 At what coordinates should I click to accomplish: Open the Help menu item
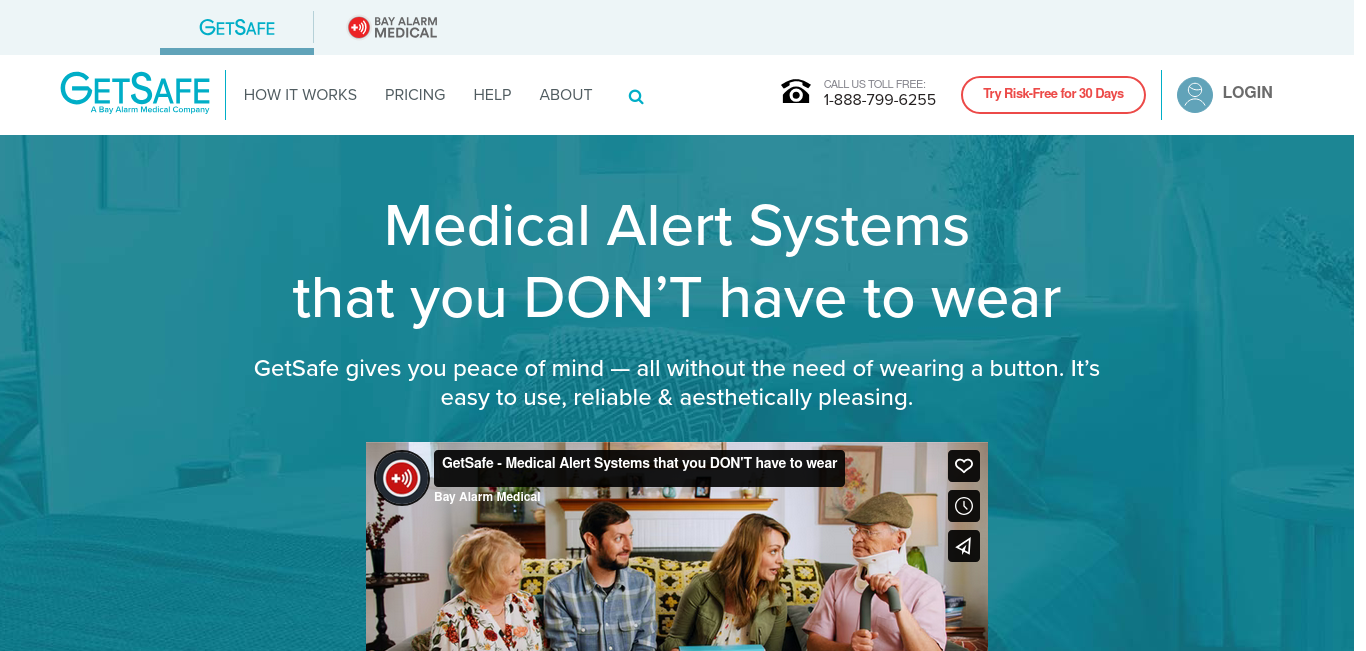(492, 95)
